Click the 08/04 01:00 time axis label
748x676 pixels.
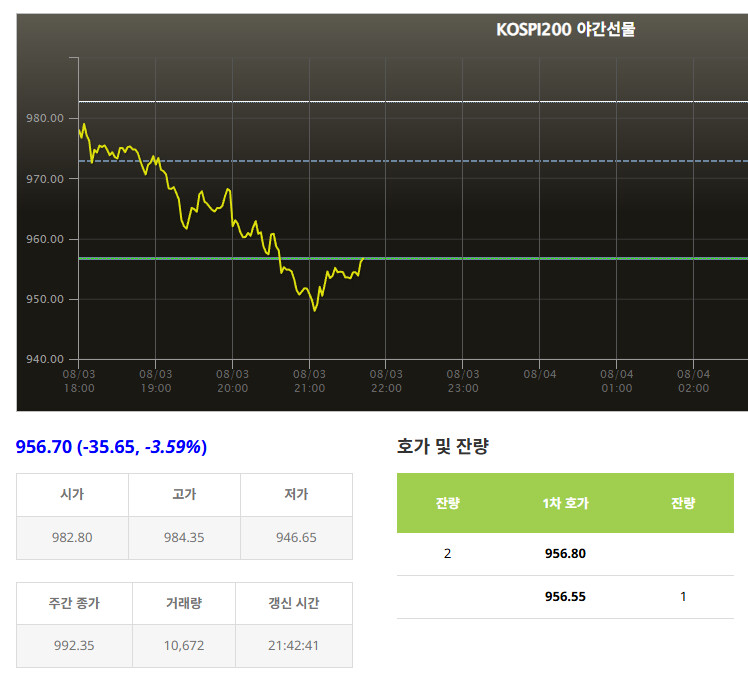coord(616,381)
